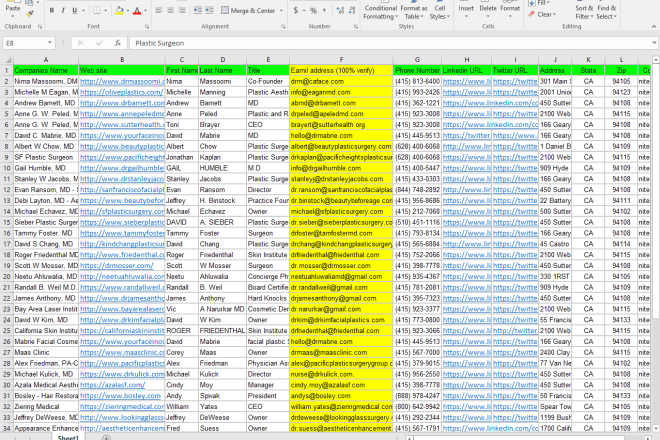Click the Name Box showing E8
Screen dimensions: 660x440
[x=24, y=43]
